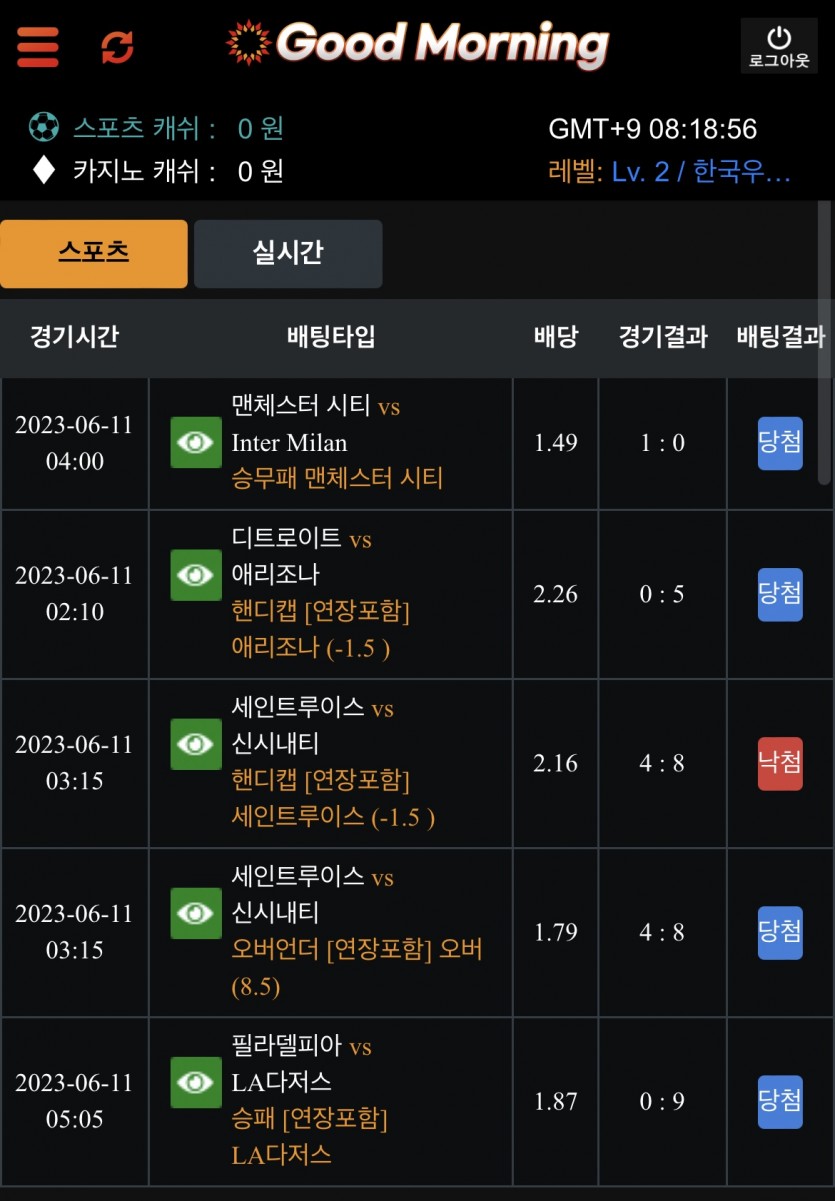Click eye icon for Manchester City match
835x1201 pixels.
coord(196,443)
